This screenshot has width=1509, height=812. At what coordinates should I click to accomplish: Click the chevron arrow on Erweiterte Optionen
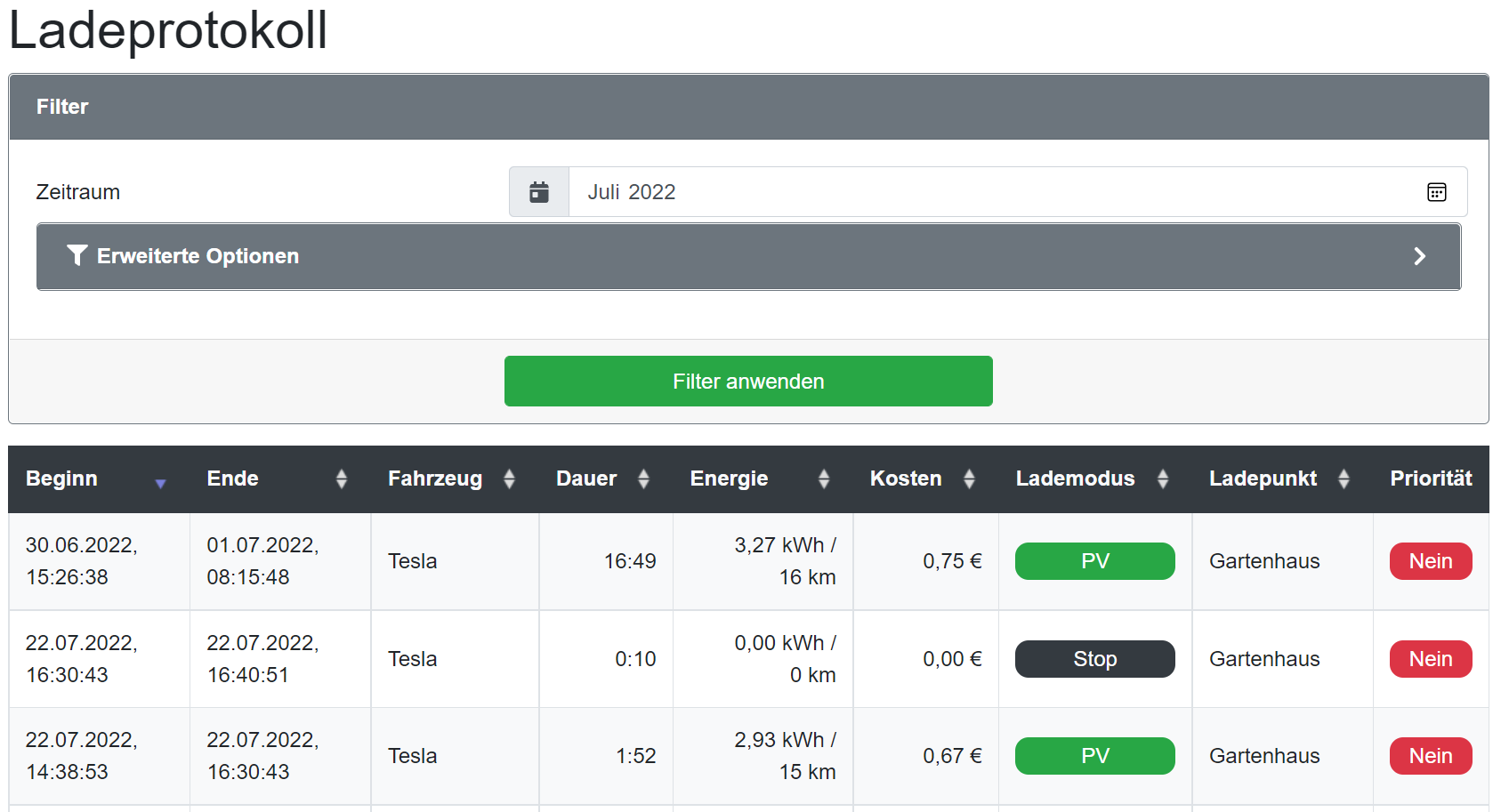tap(1420, 256)
